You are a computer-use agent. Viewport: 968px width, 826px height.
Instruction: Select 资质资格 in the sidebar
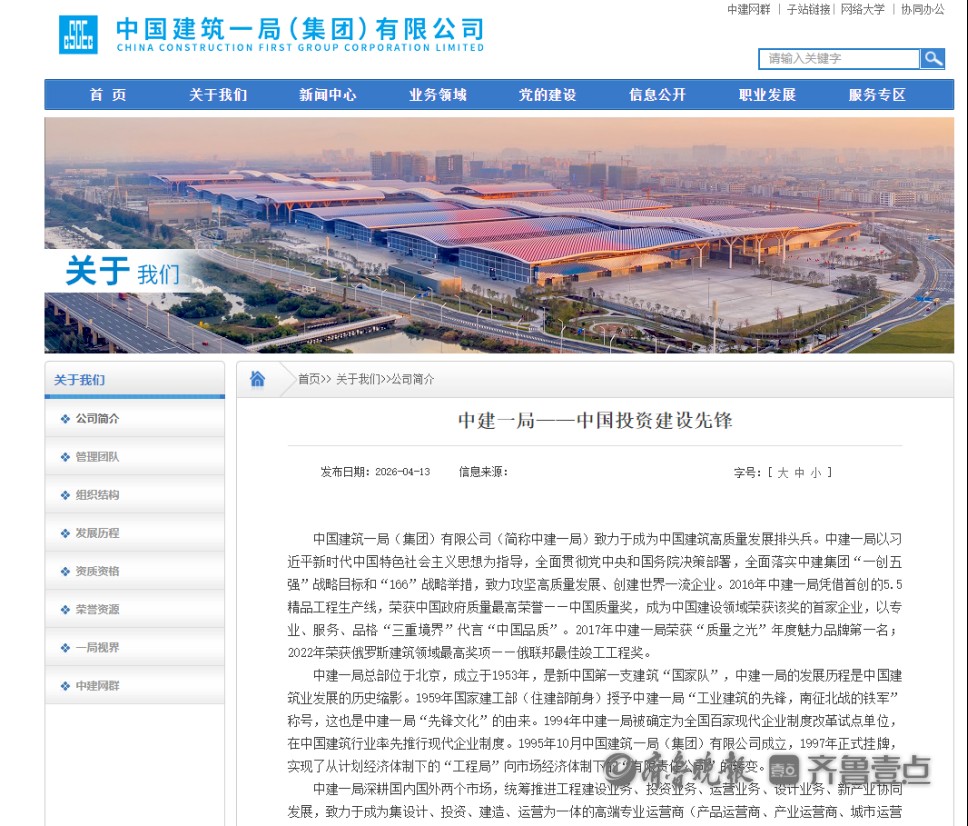click(135, 572)
